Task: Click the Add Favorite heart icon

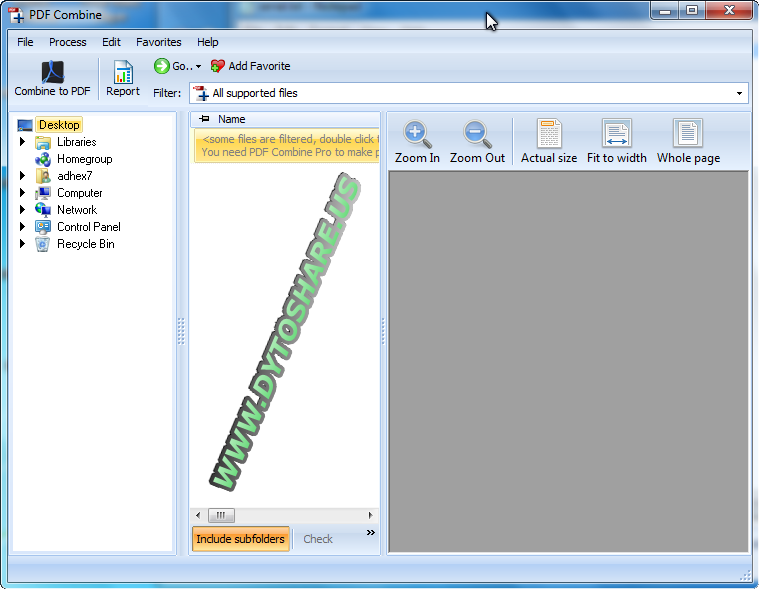Action: tap(218, 66)
